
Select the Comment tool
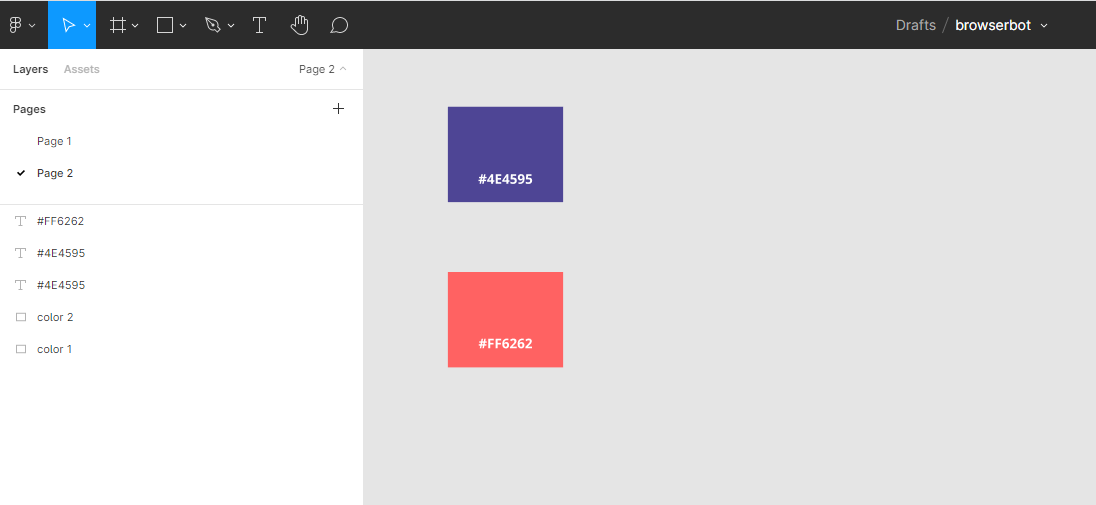pos(339,25)
